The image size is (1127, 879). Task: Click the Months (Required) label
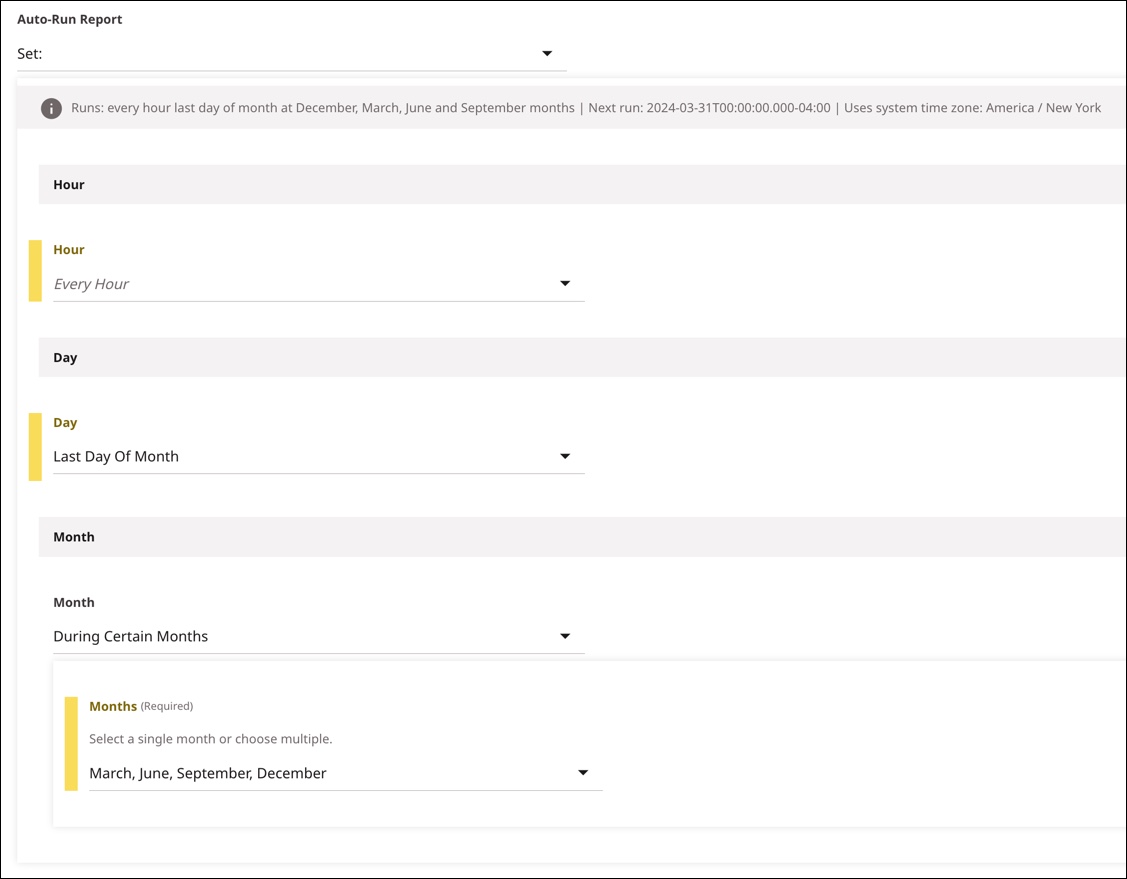pyautogui.click(x=141, y=707)
